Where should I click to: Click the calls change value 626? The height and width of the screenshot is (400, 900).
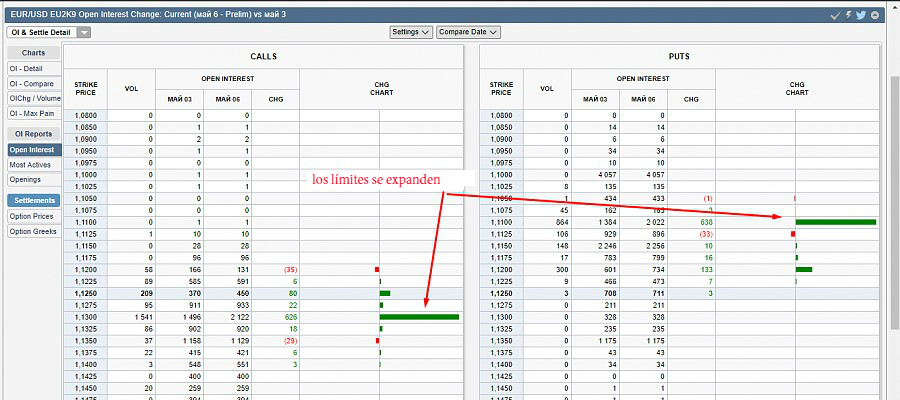[x=289, y=317]
